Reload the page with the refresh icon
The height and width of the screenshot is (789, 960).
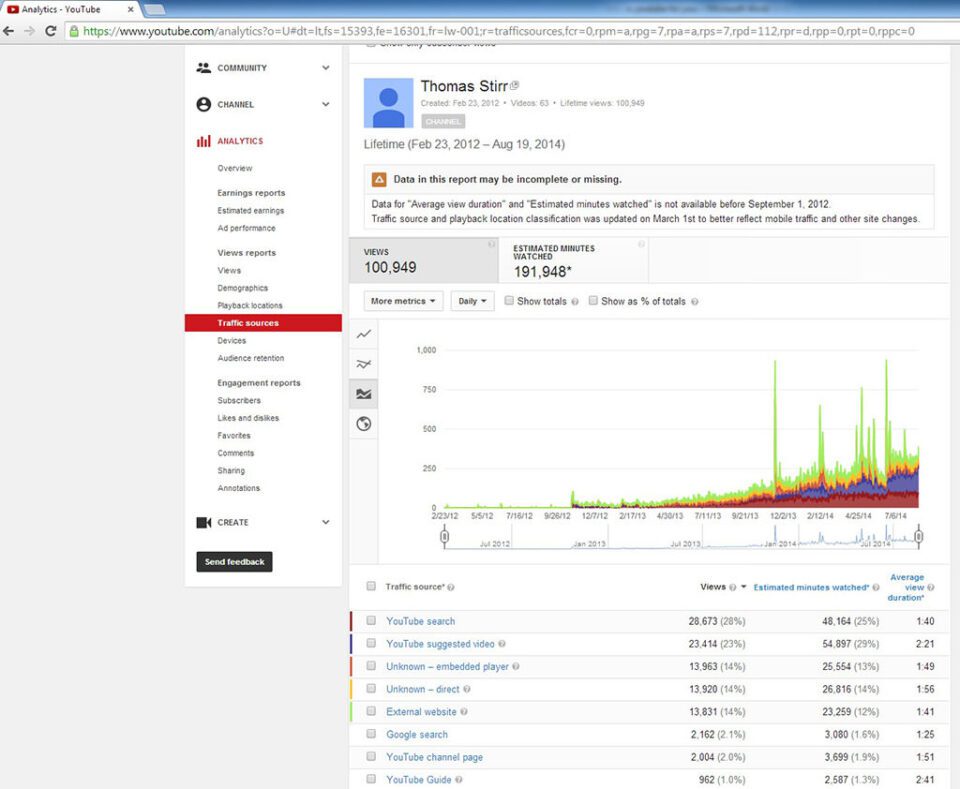point(51,31)
